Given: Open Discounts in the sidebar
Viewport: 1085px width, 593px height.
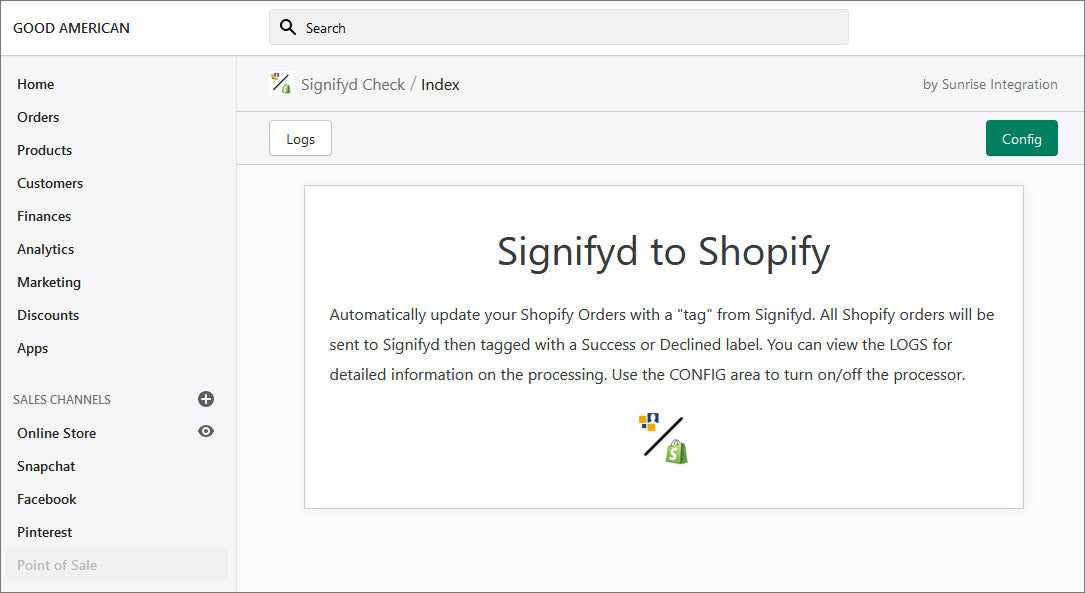Looking at the screenshot, I should [48, 316].
